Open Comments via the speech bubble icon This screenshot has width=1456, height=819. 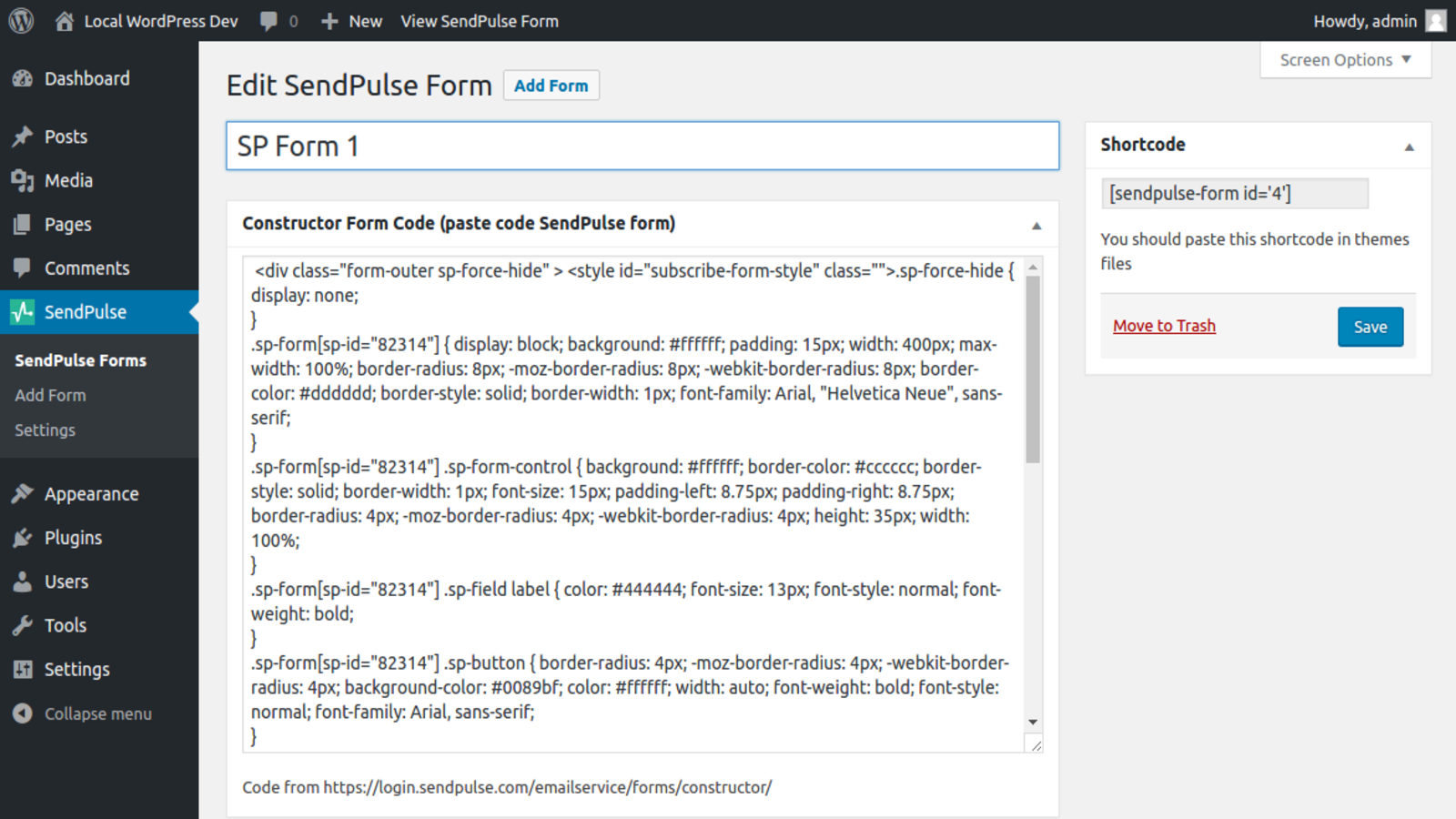pos(24,268)
